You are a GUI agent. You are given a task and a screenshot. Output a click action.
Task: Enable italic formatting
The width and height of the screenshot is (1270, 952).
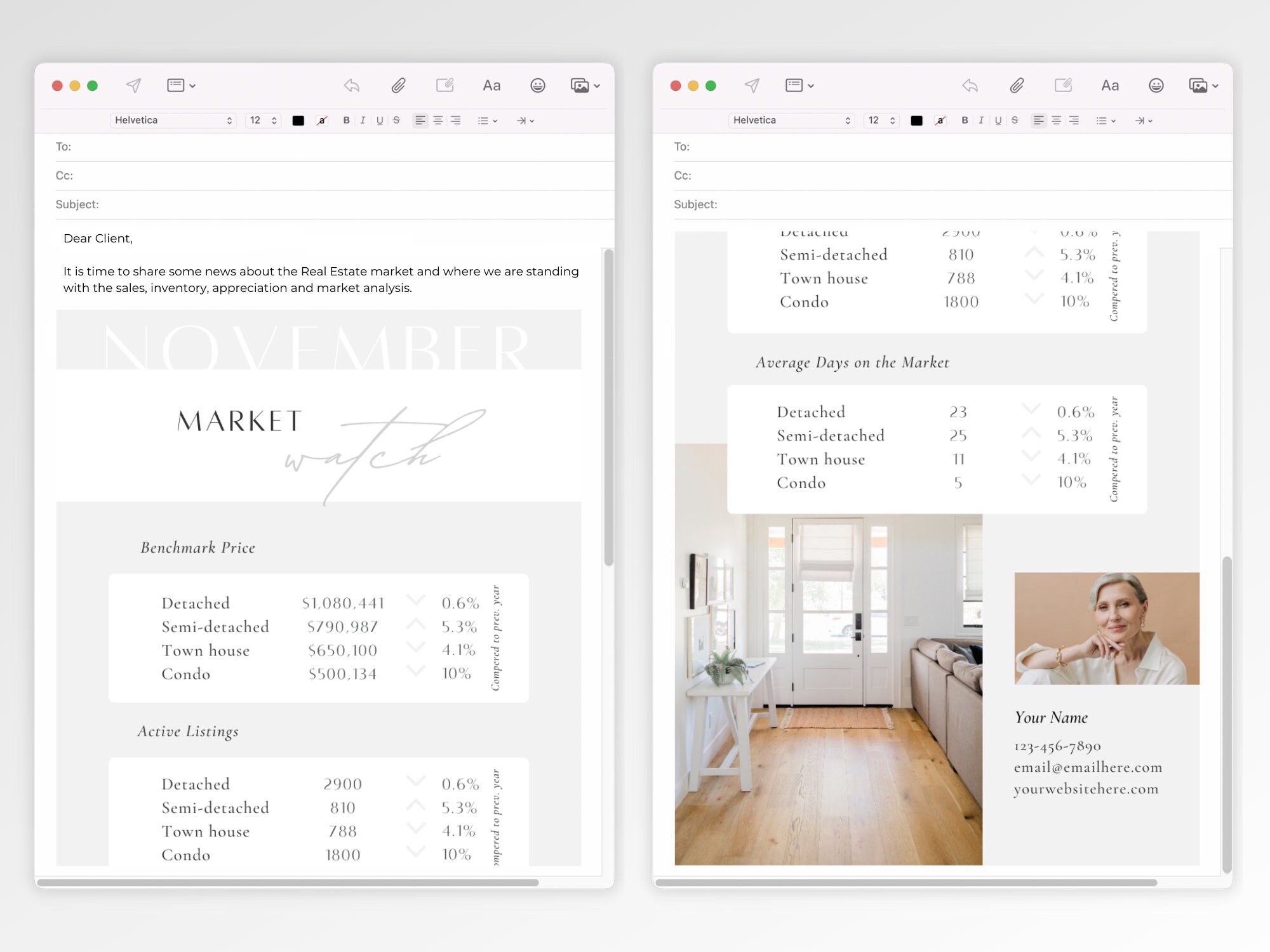363,120
